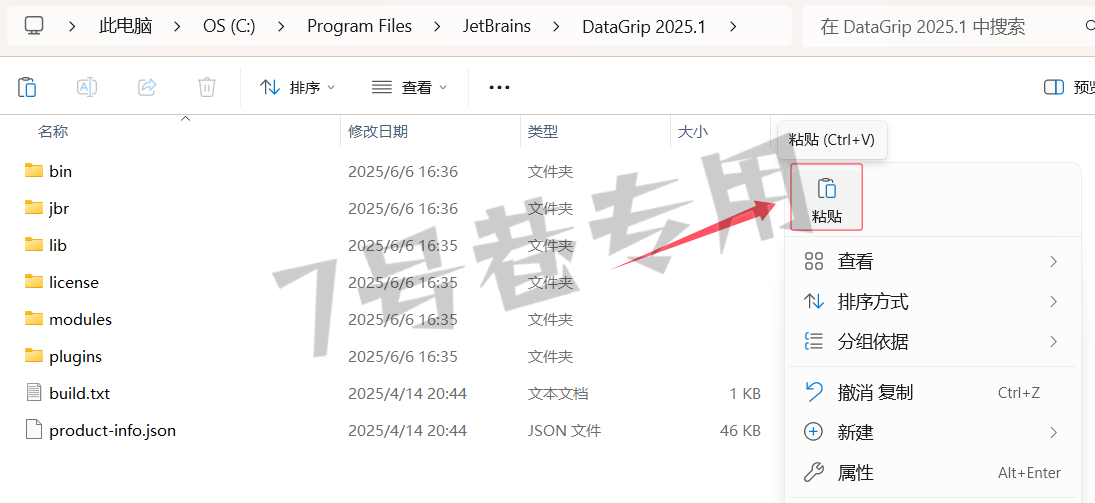Screen dimensions: 1095x503
Task: Click the 属性 wrench icon in context menu
Action: tap(814, 473)
